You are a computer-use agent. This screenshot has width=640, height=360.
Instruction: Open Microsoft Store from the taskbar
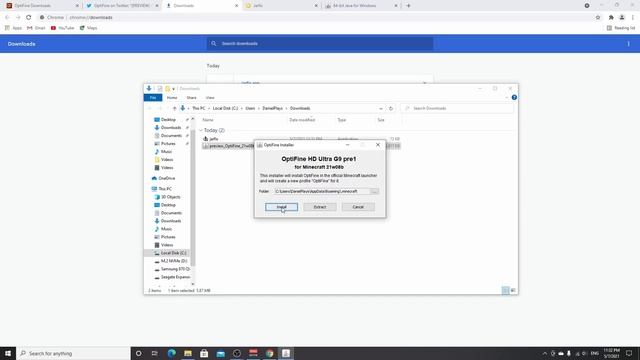(x=204, y=353)
